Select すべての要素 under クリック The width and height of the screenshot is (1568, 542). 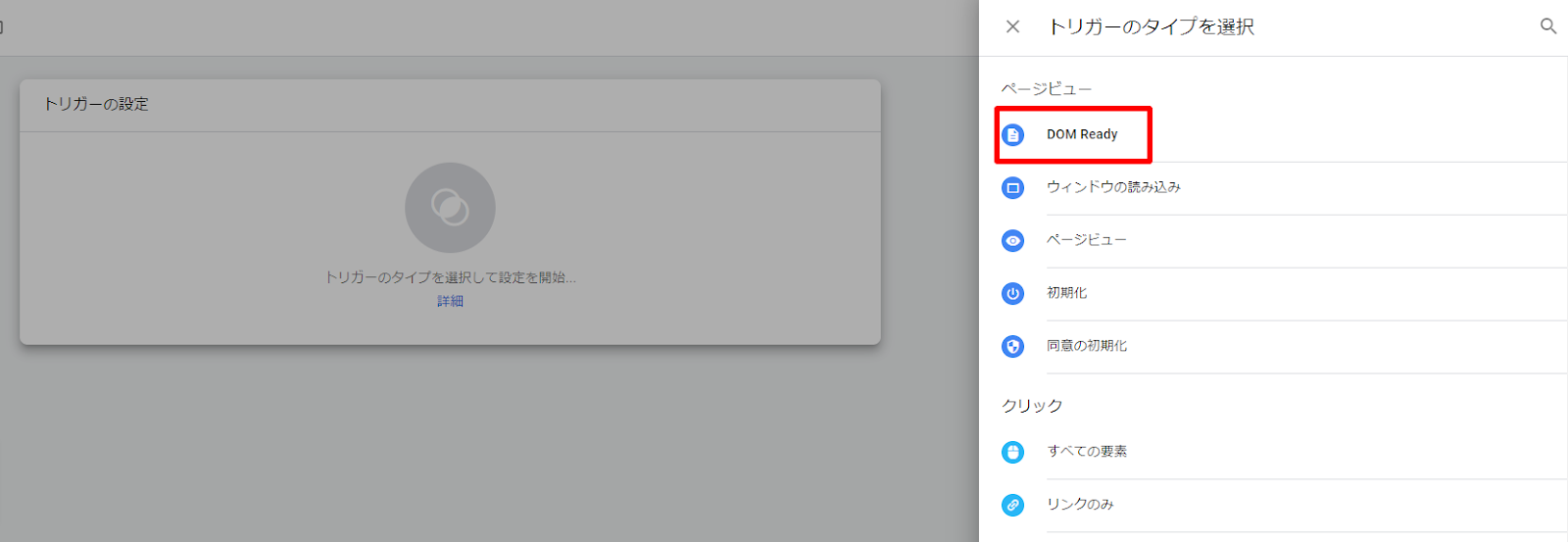click(x=1087, y=452)
